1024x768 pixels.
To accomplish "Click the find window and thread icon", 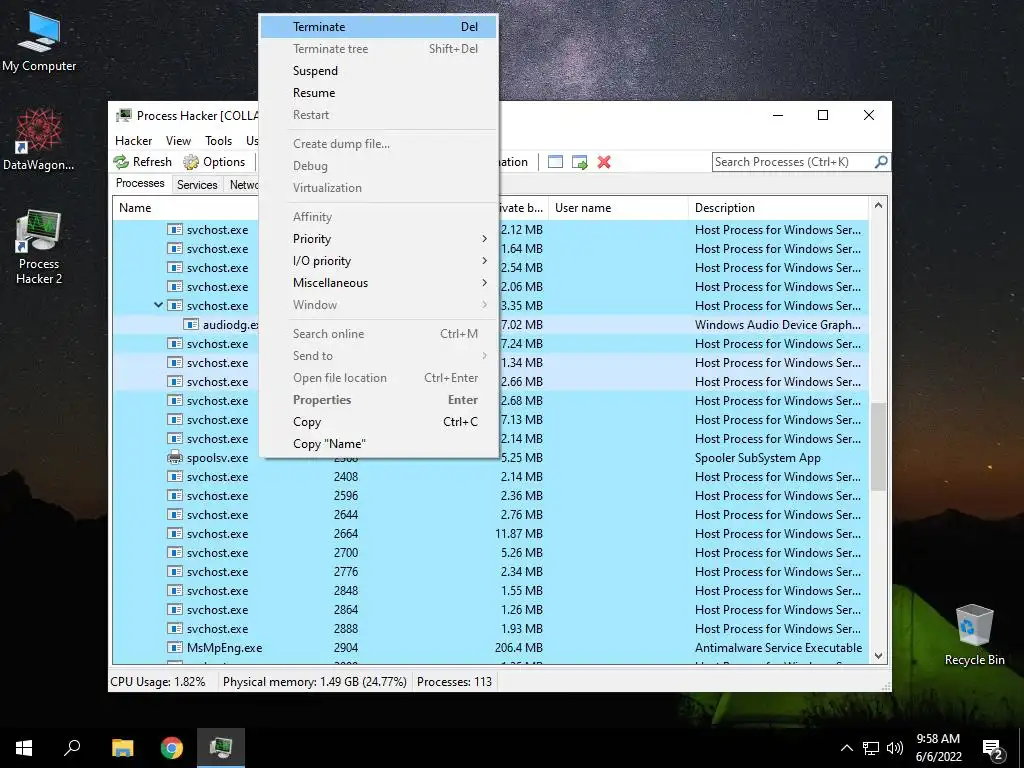I will [579, 162].
